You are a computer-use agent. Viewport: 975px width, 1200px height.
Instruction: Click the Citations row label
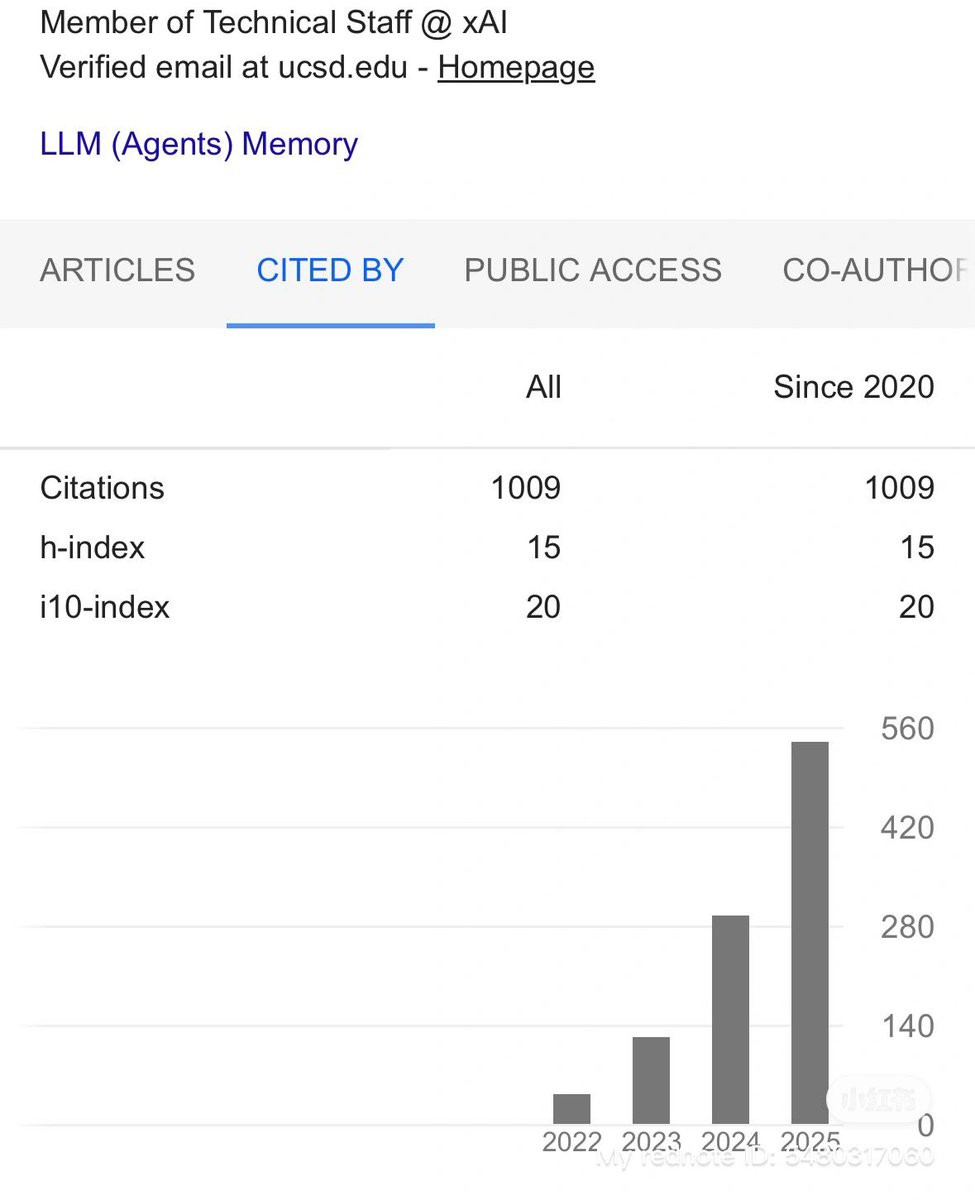(102, 488)
